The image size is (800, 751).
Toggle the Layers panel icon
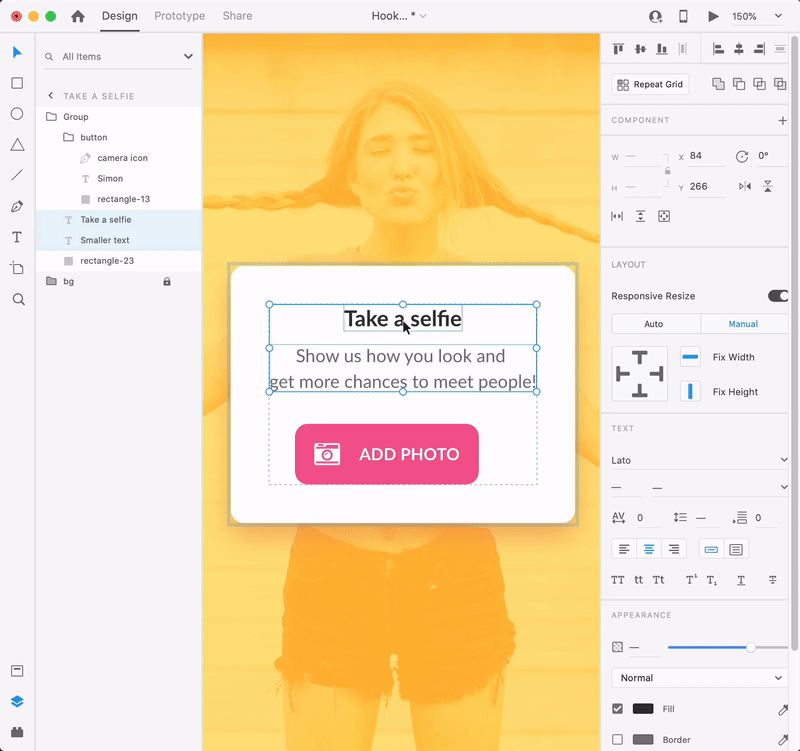tap(17, 702)
